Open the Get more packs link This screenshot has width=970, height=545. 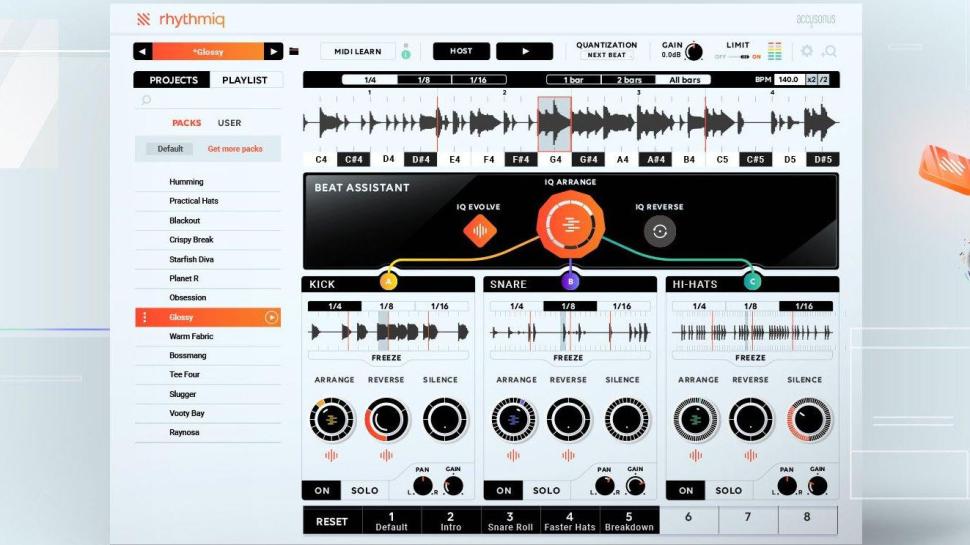tap(235, 149)
